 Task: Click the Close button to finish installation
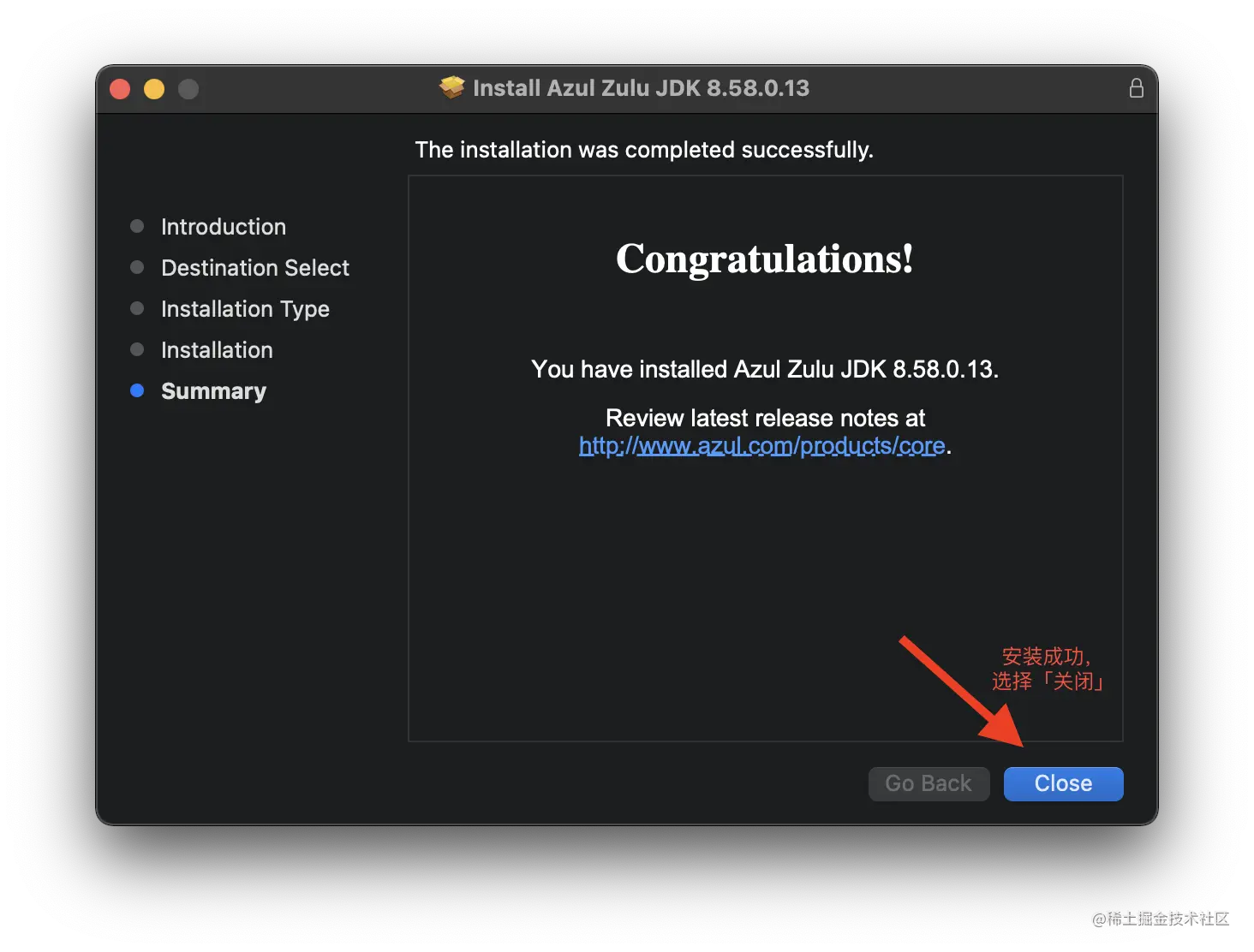(x=1063, y=783)
